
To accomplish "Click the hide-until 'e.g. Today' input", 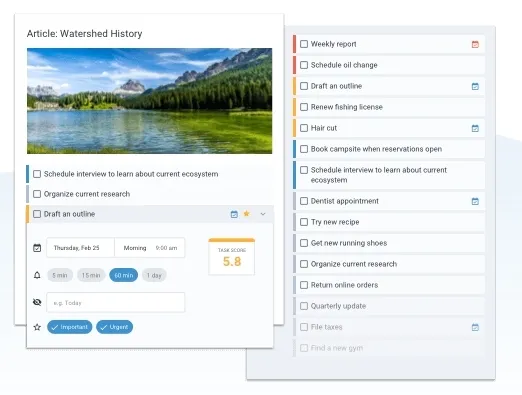I will (116, 303).
